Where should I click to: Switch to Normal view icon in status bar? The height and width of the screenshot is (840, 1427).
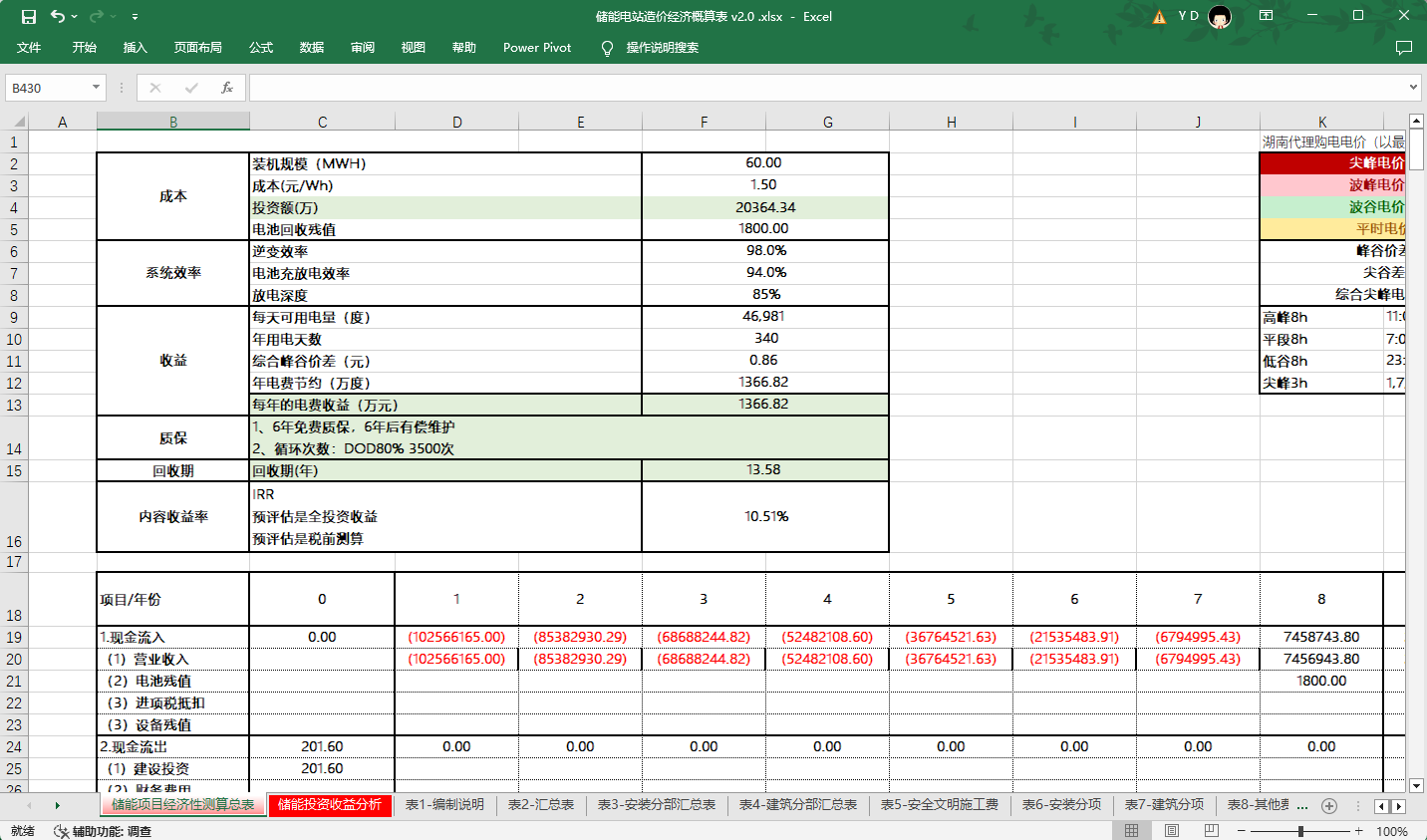tap(1132, 831)
